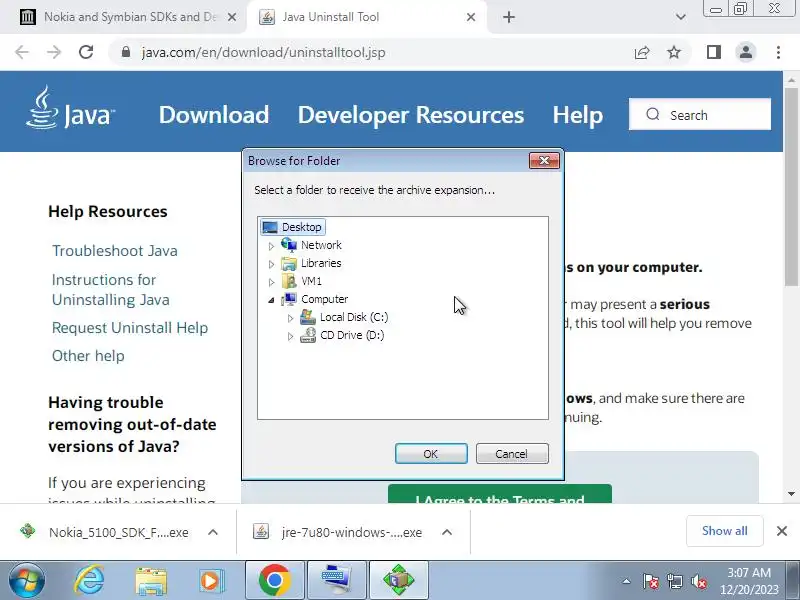The image size is (800, 600).
Task: Reload the current page
Action: click(86, 52)
